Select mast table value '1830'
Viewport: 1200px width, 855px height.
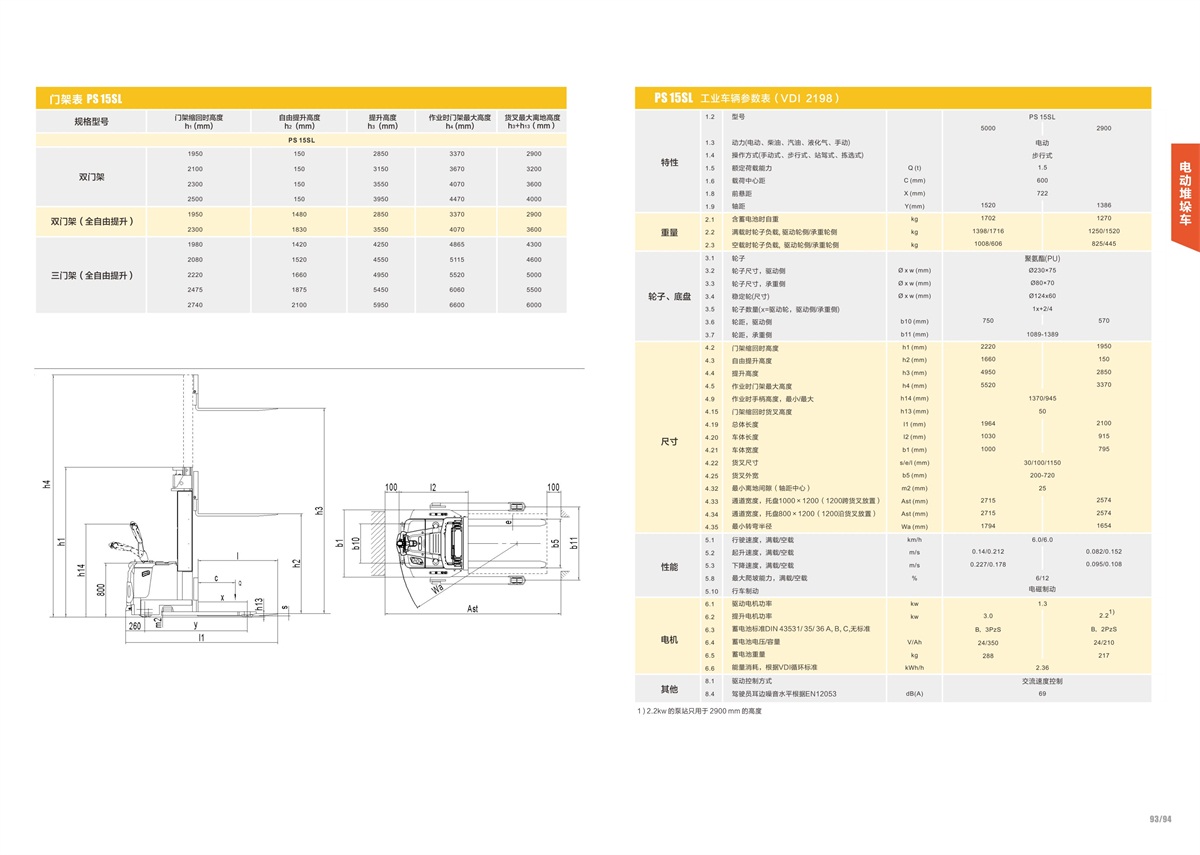click(x=299, y=229)
